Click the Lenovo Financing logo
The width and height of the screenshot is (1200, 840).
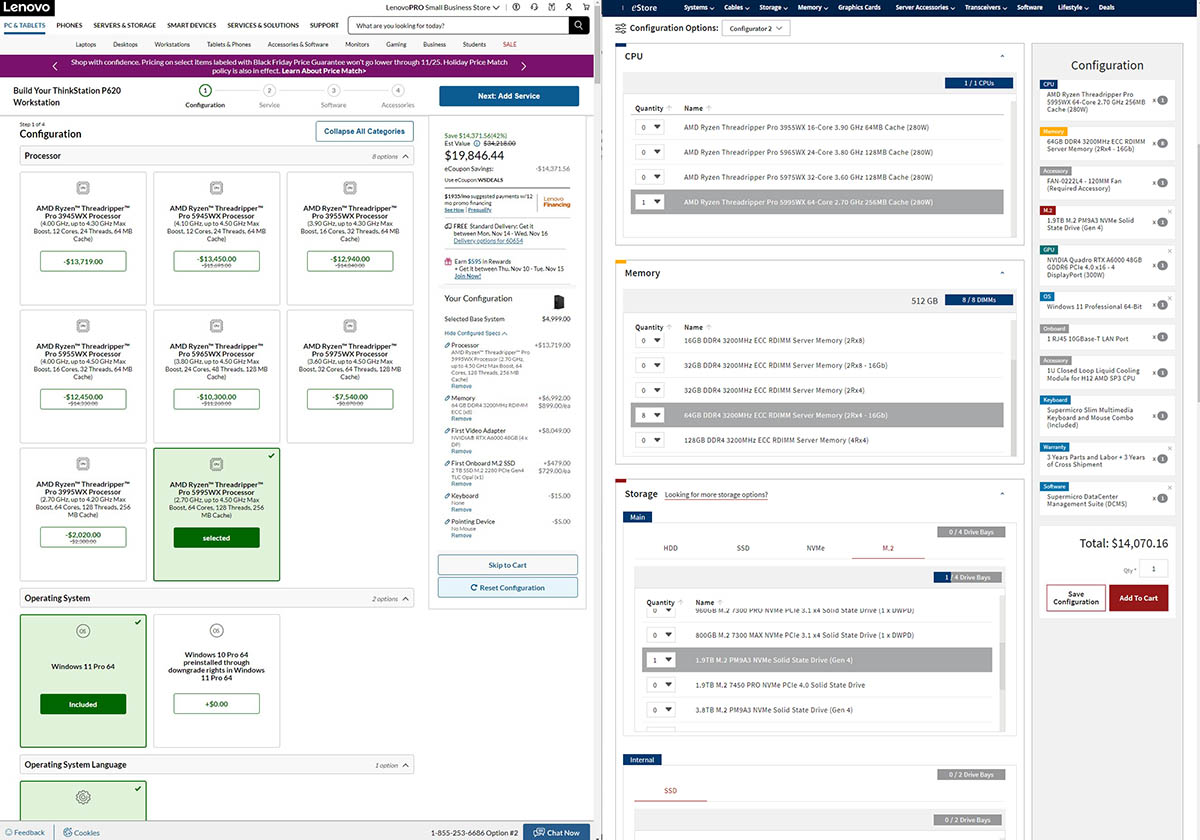pyautogui.click(x=557, y=200)
